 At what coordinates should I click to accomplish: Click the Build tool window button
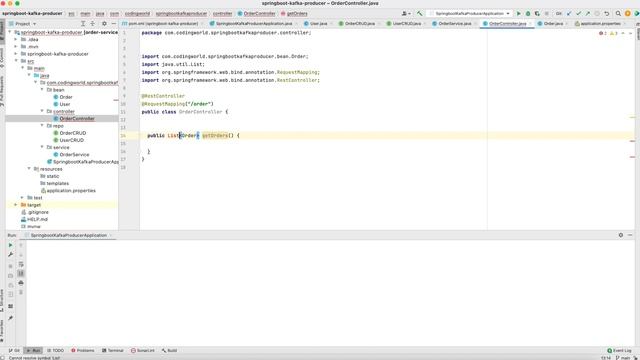[169, 351]
